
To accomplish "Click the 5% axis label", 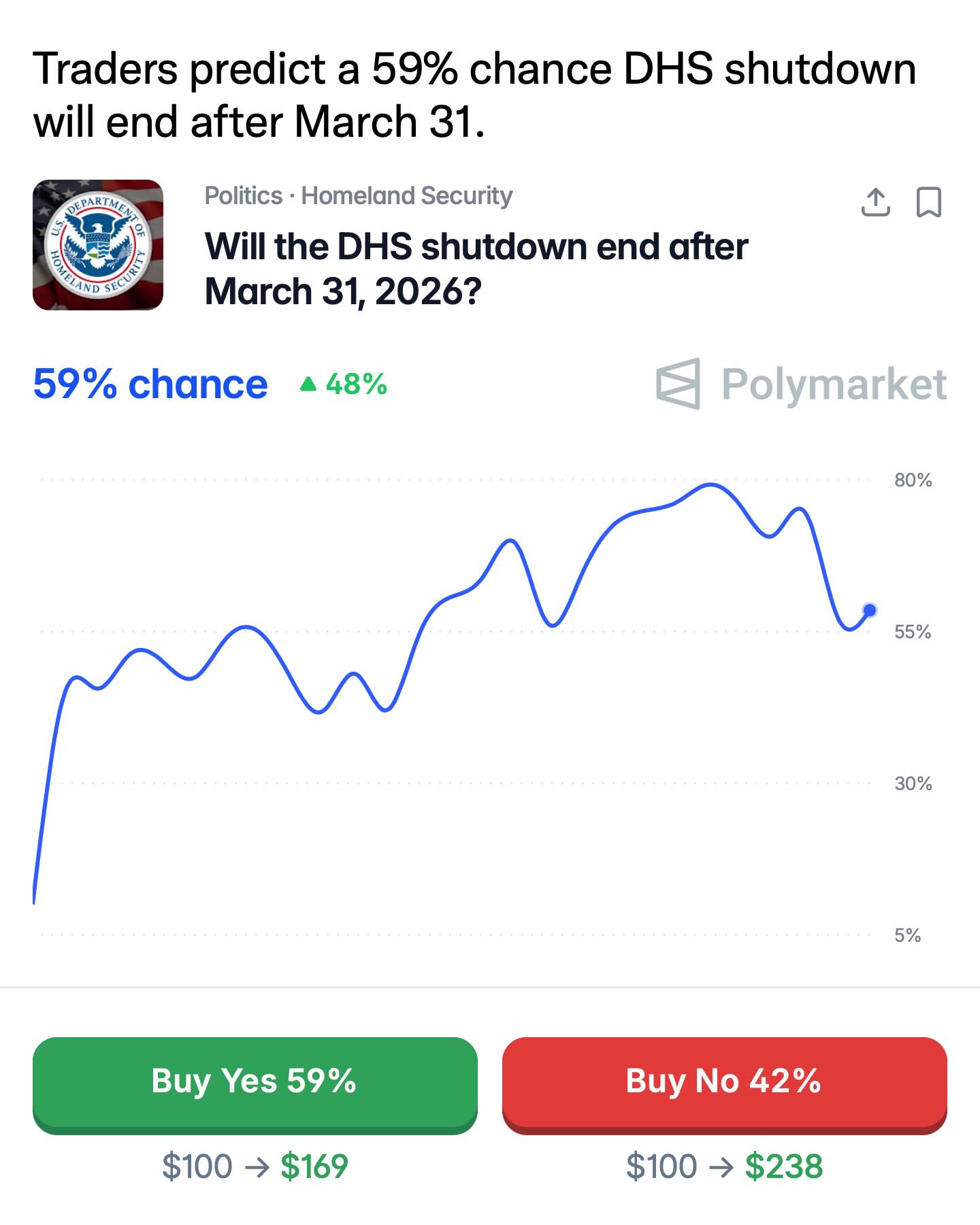I will pyautogui.click(x=907, y=936).
